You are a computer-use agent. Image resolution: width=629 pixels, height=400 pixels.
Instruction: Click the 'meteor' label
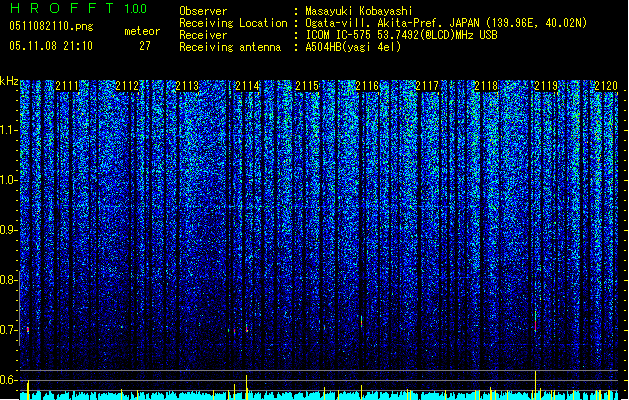(x=142, y=31)
